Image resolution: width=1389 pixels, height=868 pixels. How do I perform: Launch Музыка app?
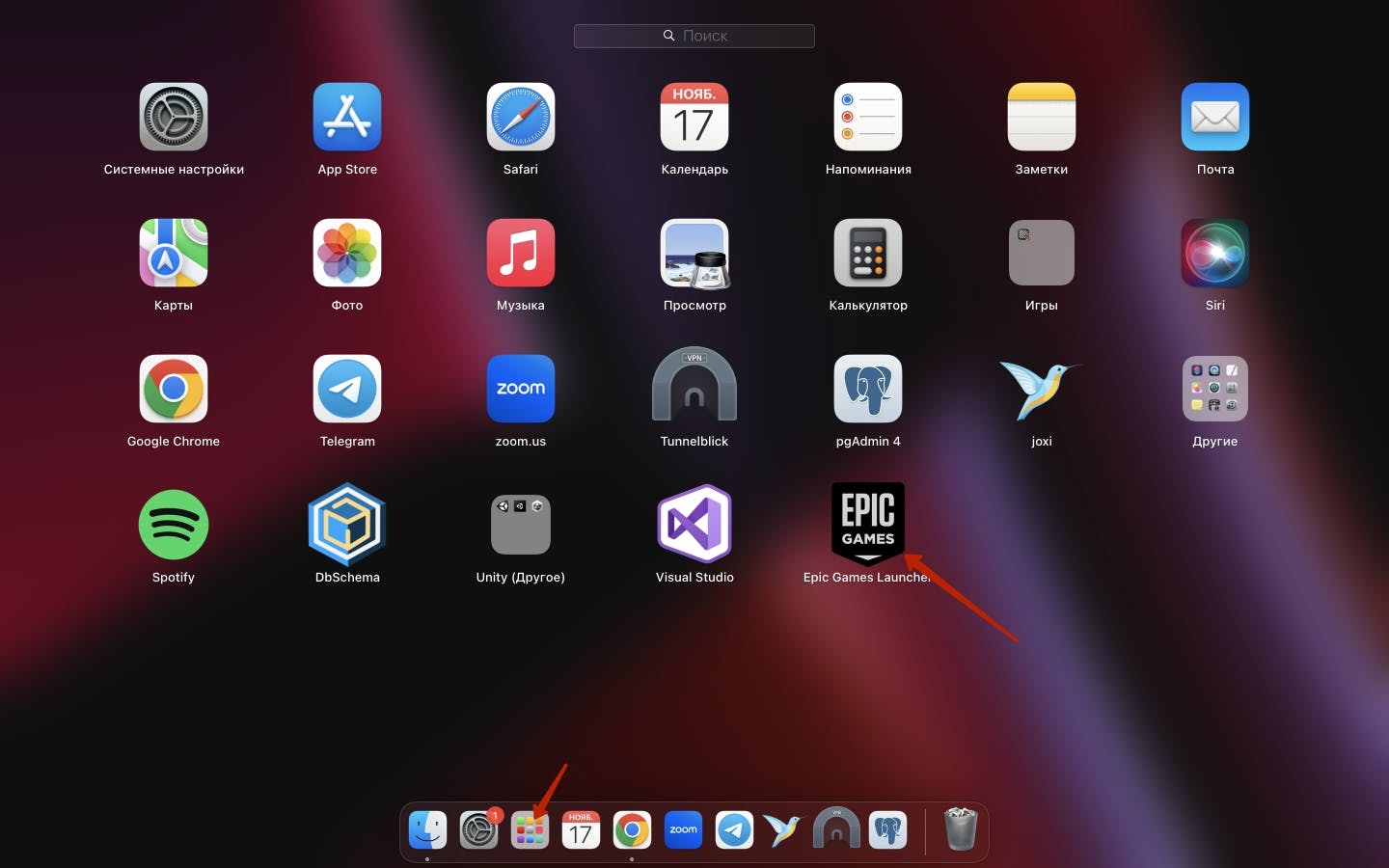click(521, 253)
